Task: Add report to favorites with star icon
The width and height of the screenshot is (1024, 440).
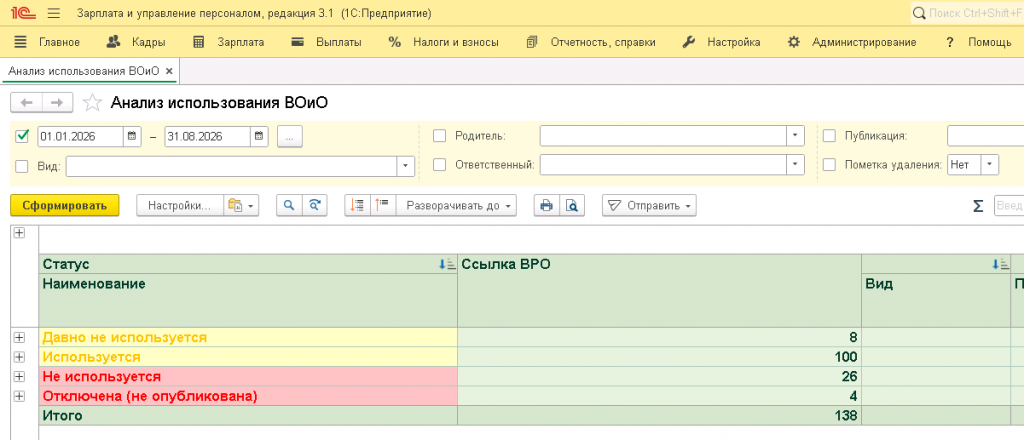Action: point(93,102)
